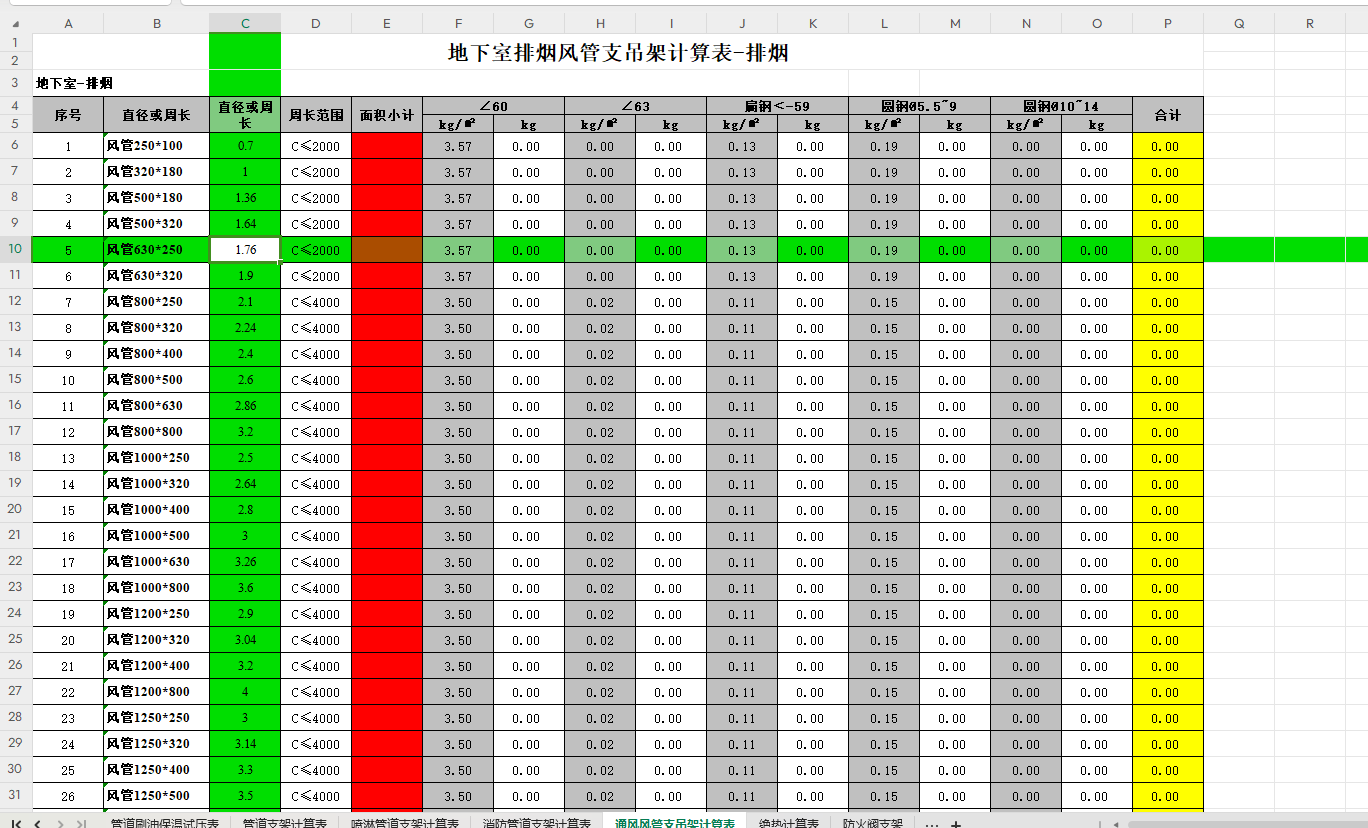Add a new sheet with plus icon
The width and height of the screenshot is (1368, 828).
[x=956, y=823]
